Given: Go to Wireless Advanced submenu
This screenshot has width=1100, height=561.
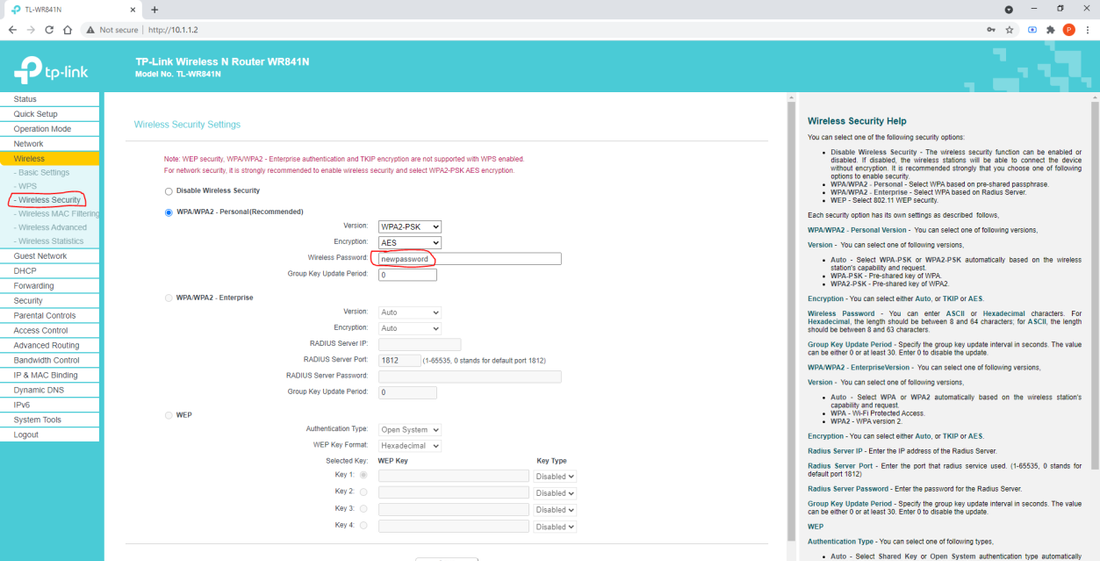Looking at the screenshot, I should (x=50, y=227).
